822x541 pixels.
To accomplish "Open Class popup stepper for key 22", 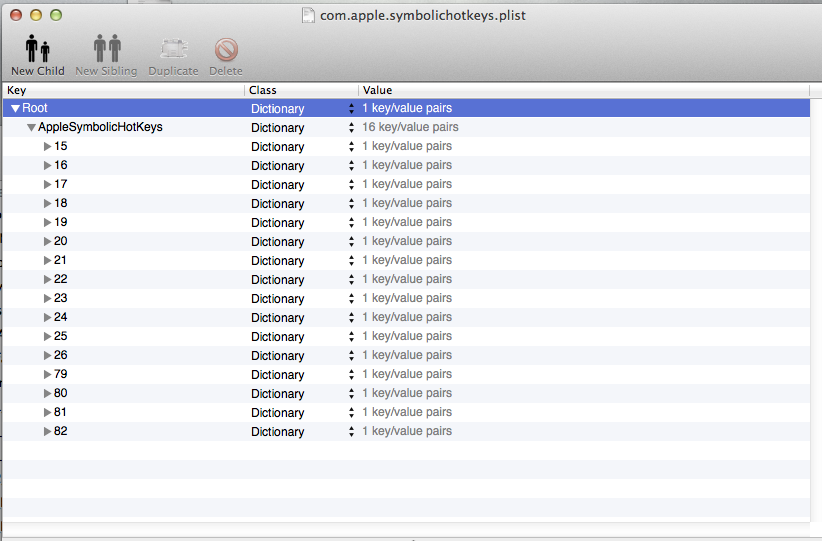I will pos(351,279).
